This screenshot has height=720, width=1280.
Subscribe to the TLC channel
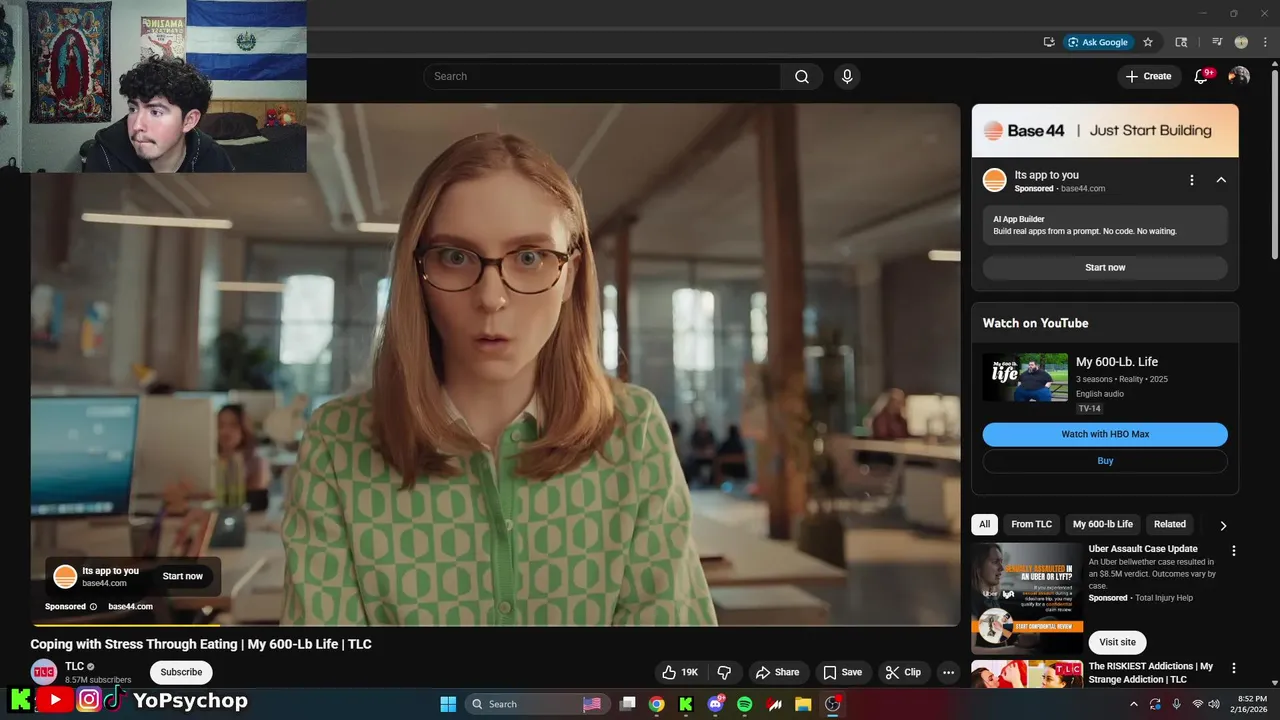click(181, 672)
